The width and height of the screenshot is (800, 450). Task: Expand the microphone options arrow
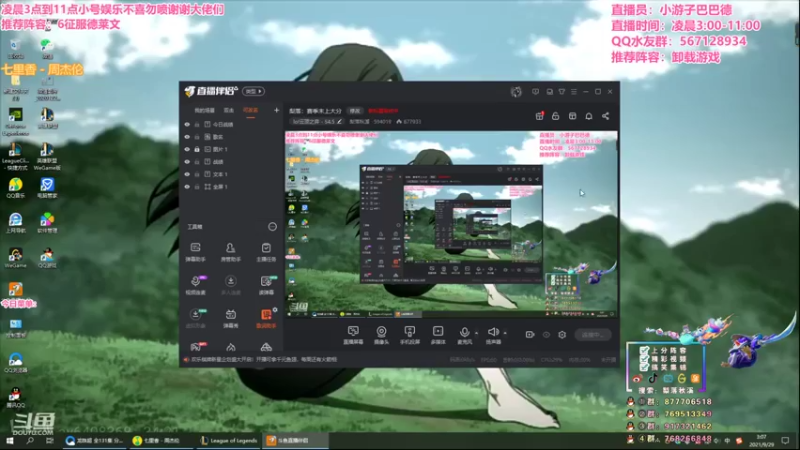coord(477,333)
